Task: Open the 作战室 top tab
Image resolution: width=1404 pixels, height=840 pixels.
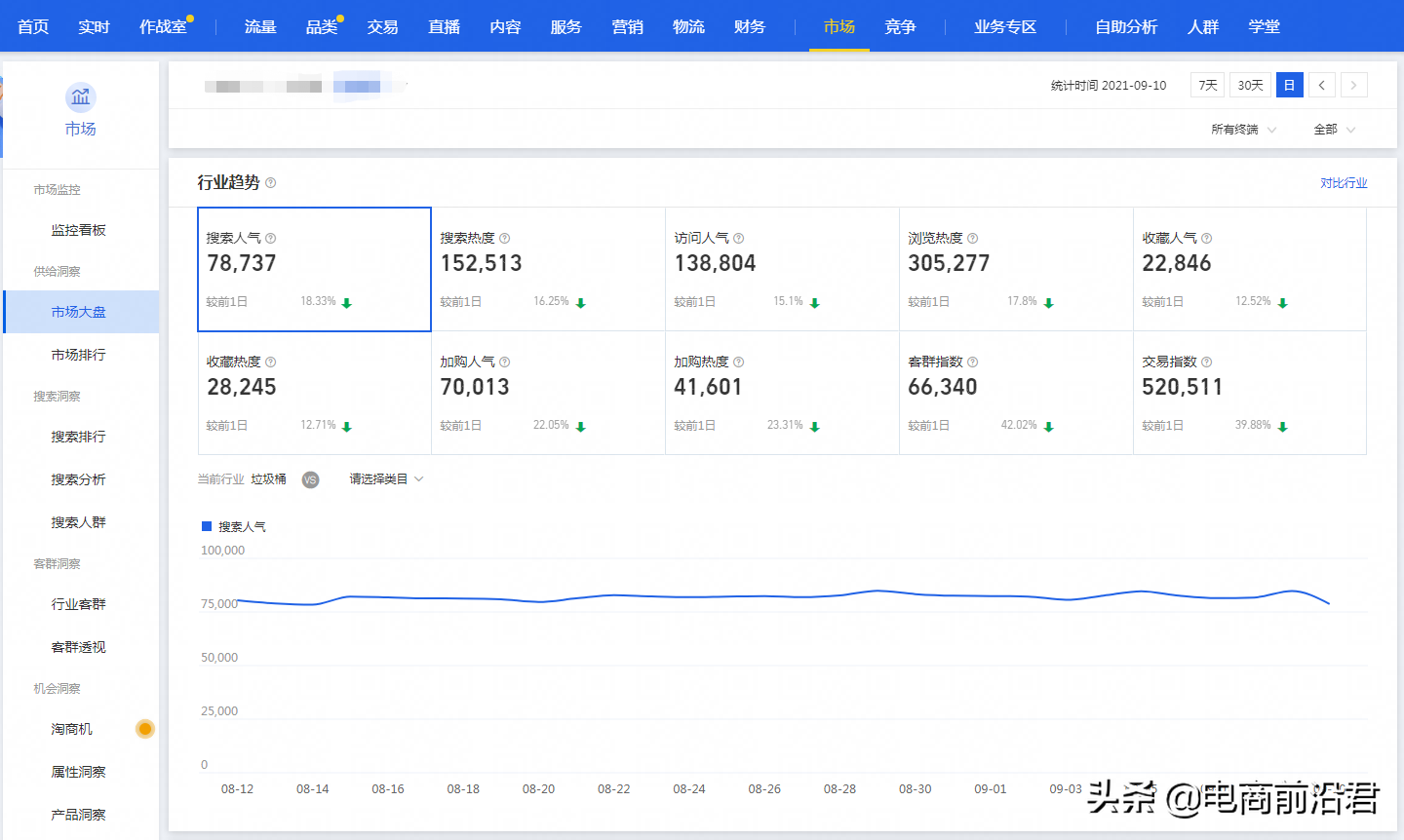Action: point(163,26)
